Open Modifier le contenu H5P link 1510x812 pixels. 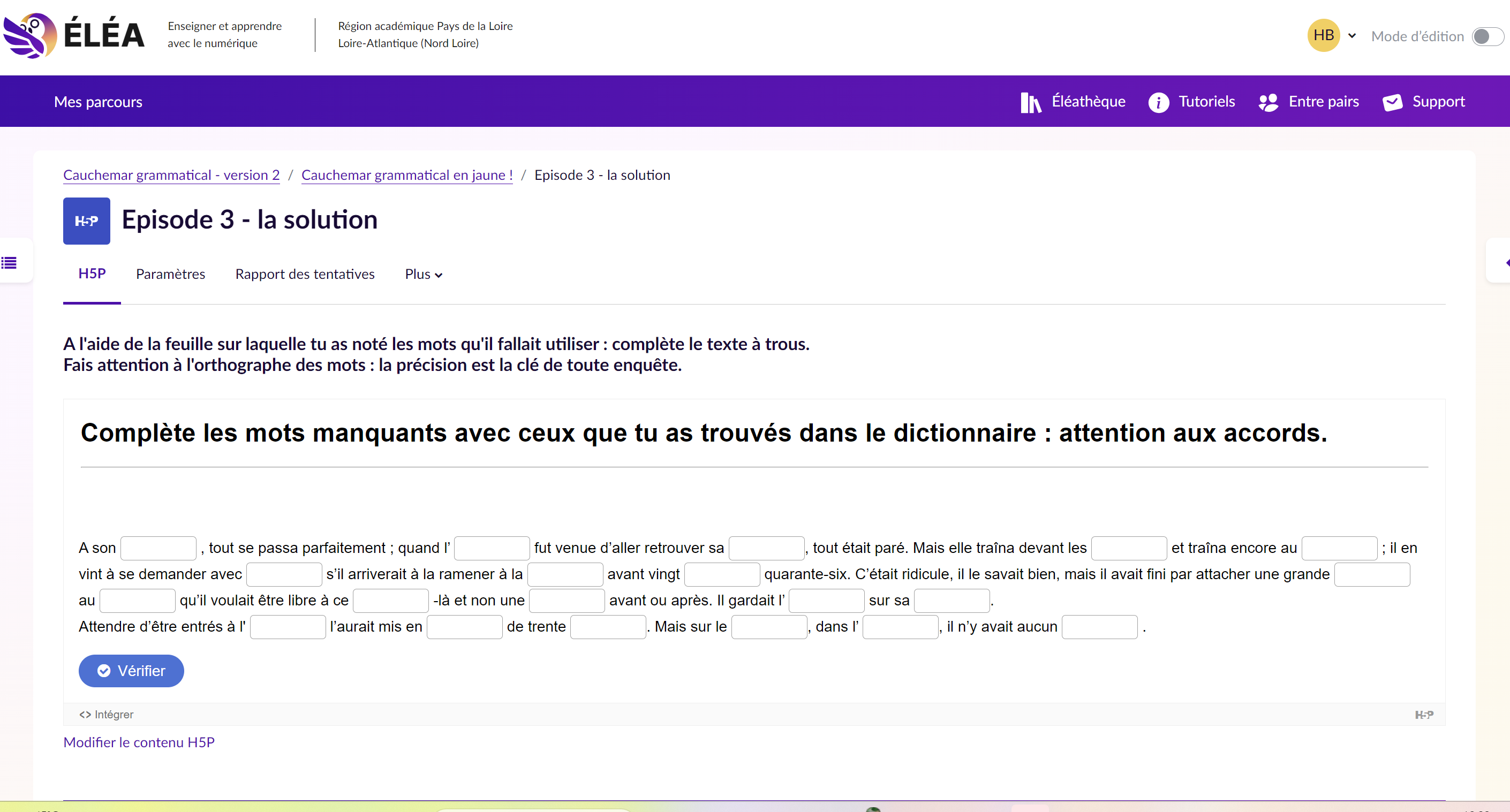point(139,742)
